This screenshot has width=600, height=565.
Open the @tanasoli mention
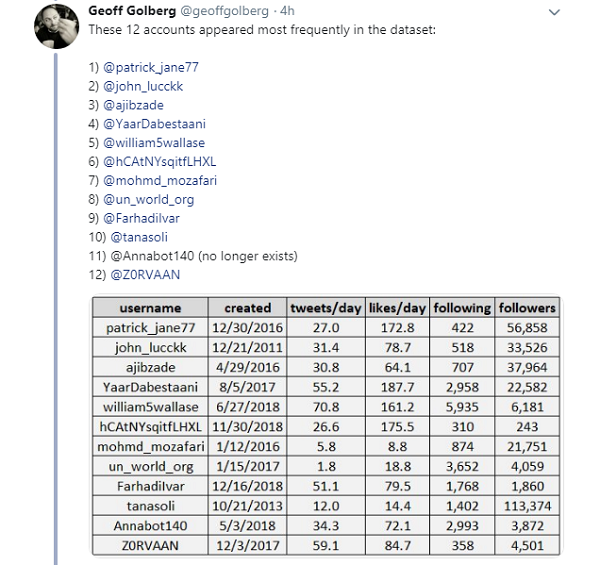(x=139, y=237)
